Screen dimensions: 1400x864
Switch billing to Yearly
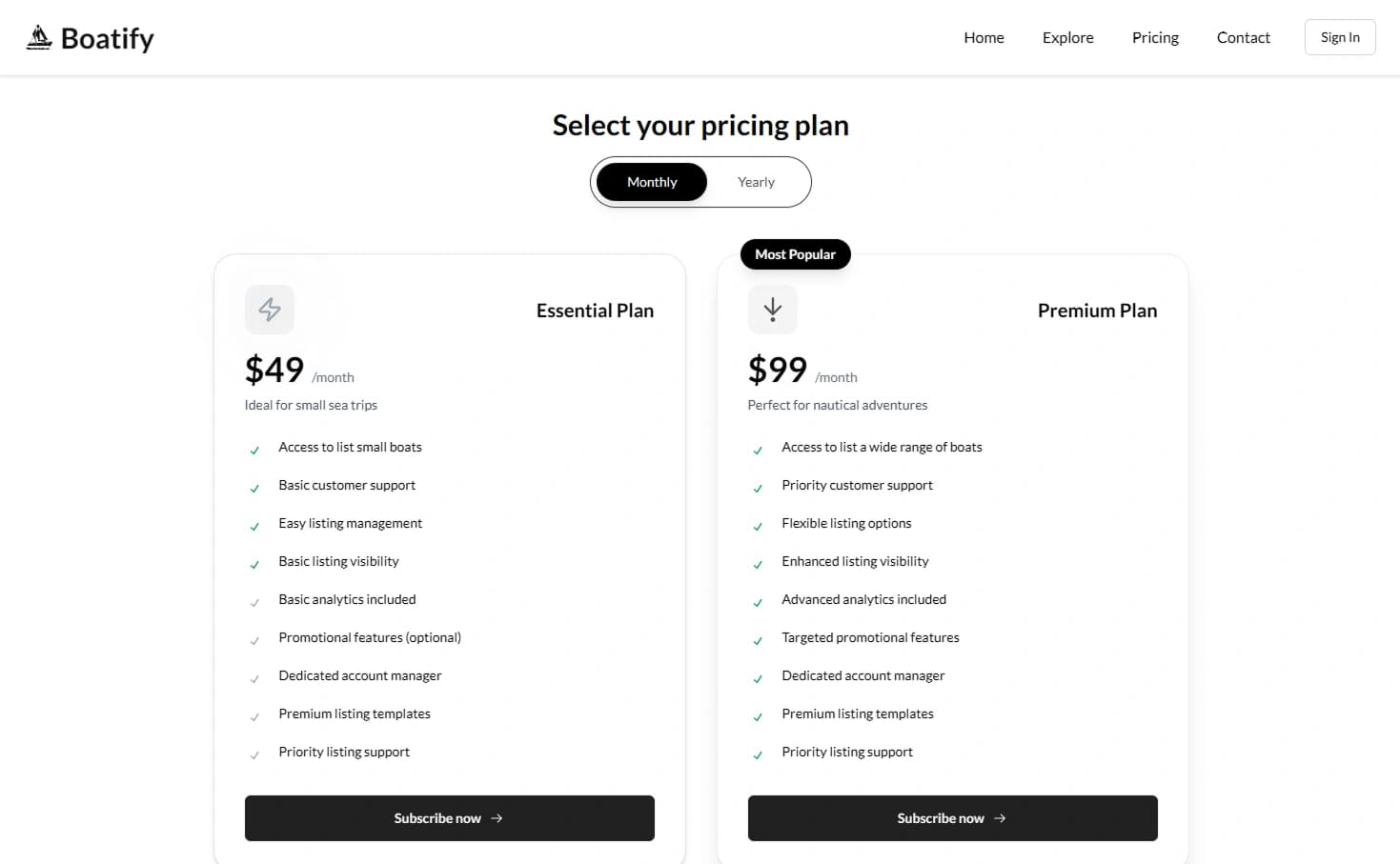coord(755,181)
